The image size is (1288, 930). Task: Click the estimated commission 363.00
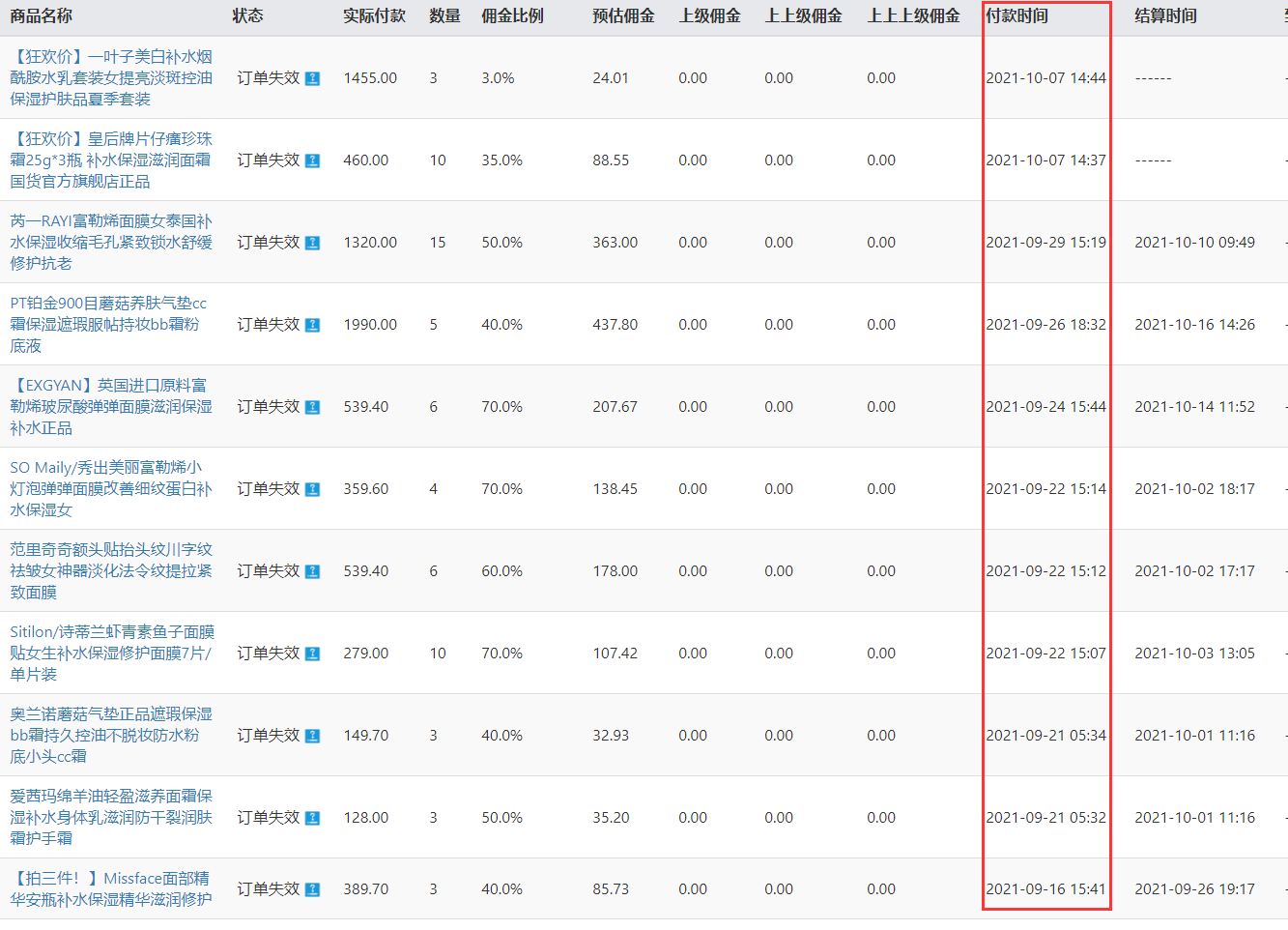click(615, 243)
